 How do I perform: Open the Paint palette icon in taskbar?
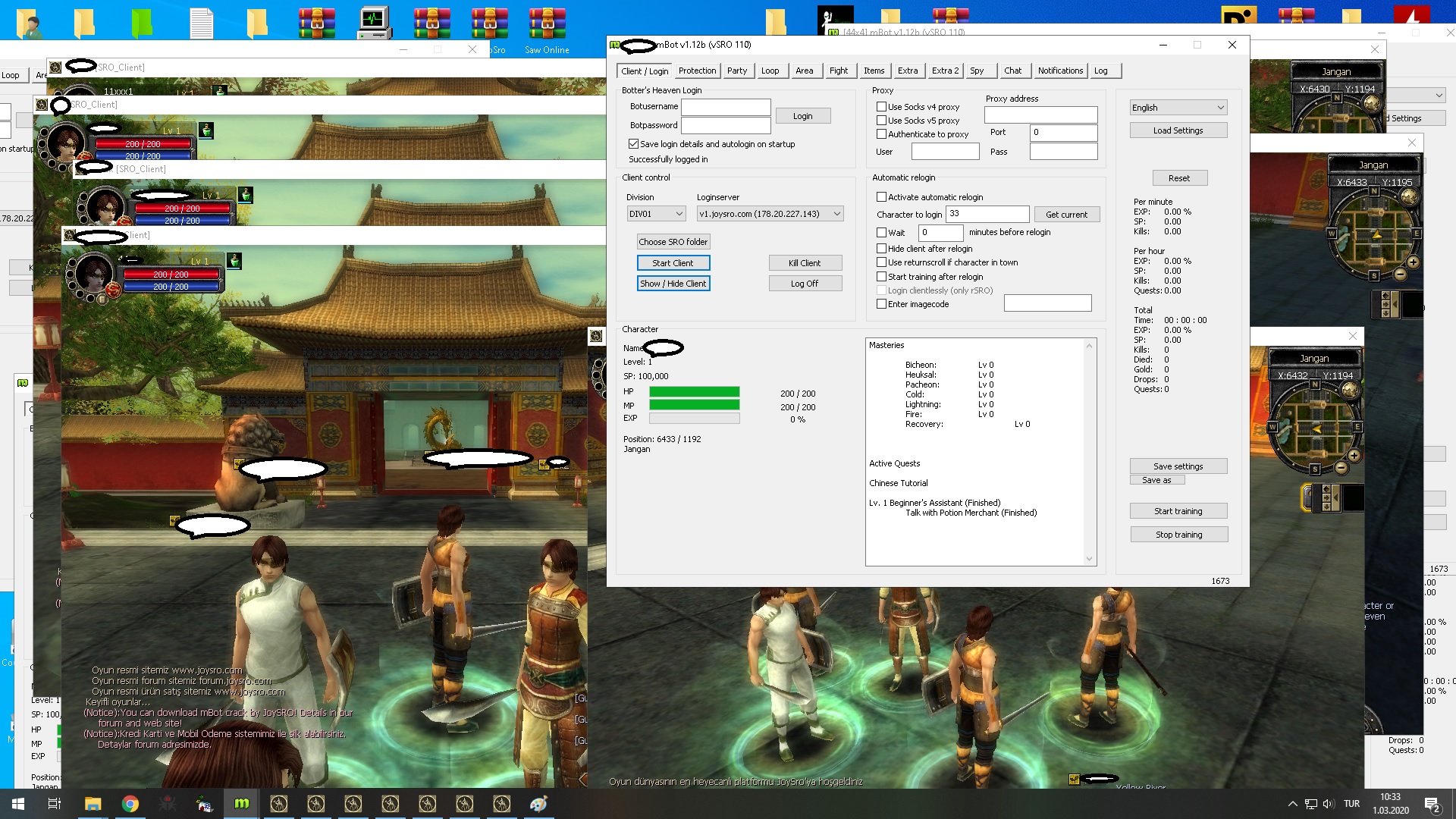click(538, 804)
